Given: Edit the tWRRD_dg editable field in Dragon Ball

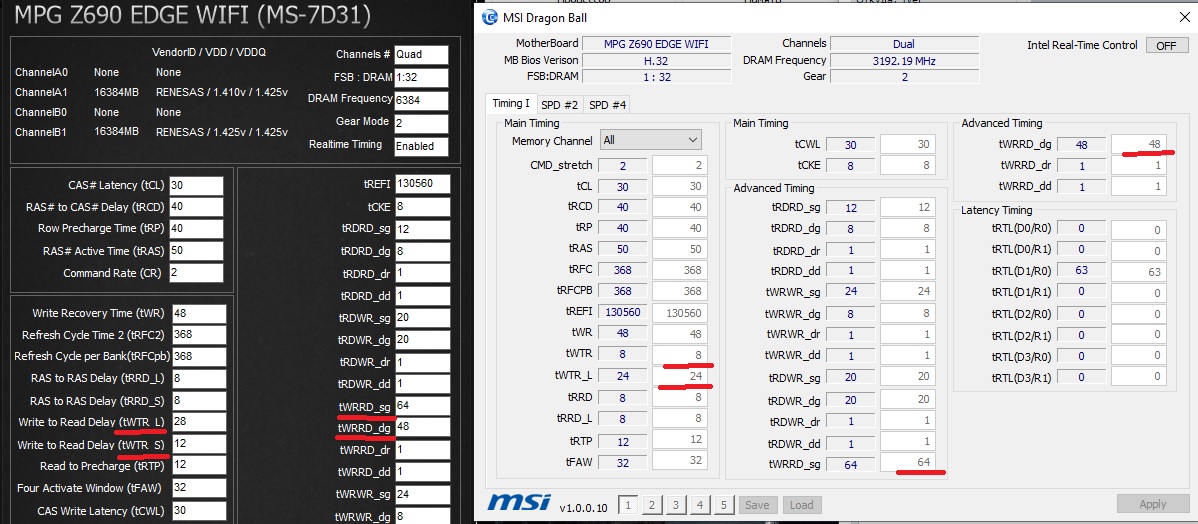Looking at the screenshot, I should (1138, 144).
